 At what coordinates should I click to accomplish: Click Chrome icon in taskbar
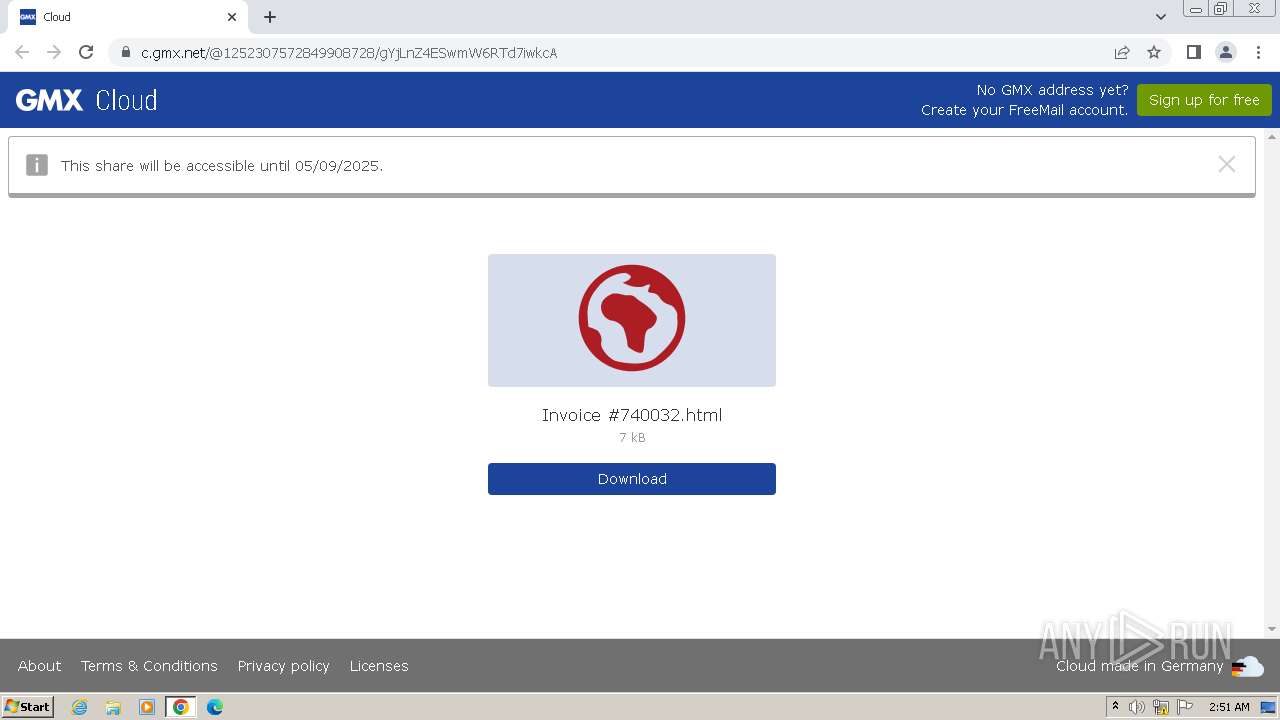pyautogui.click(x=180, y=707)
